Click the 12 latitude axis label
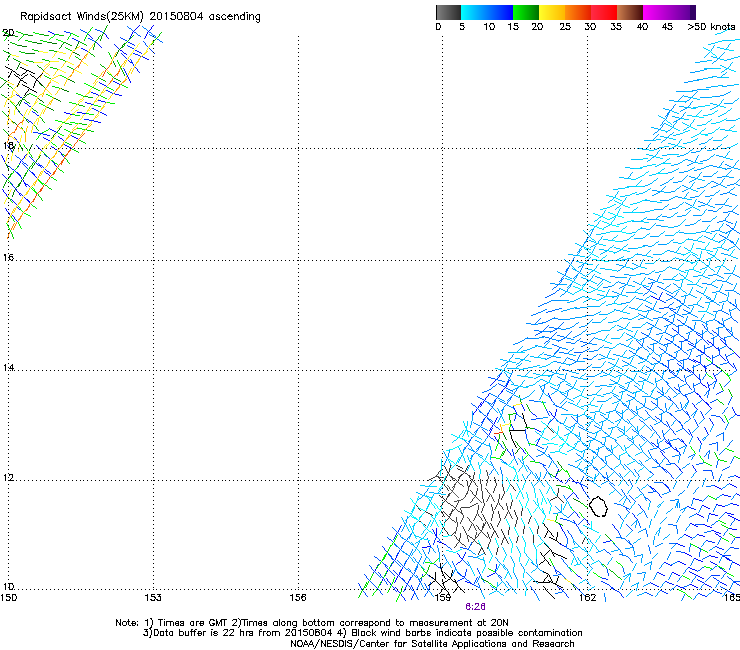The image size is (740, 650). click(x=8, y=478)
